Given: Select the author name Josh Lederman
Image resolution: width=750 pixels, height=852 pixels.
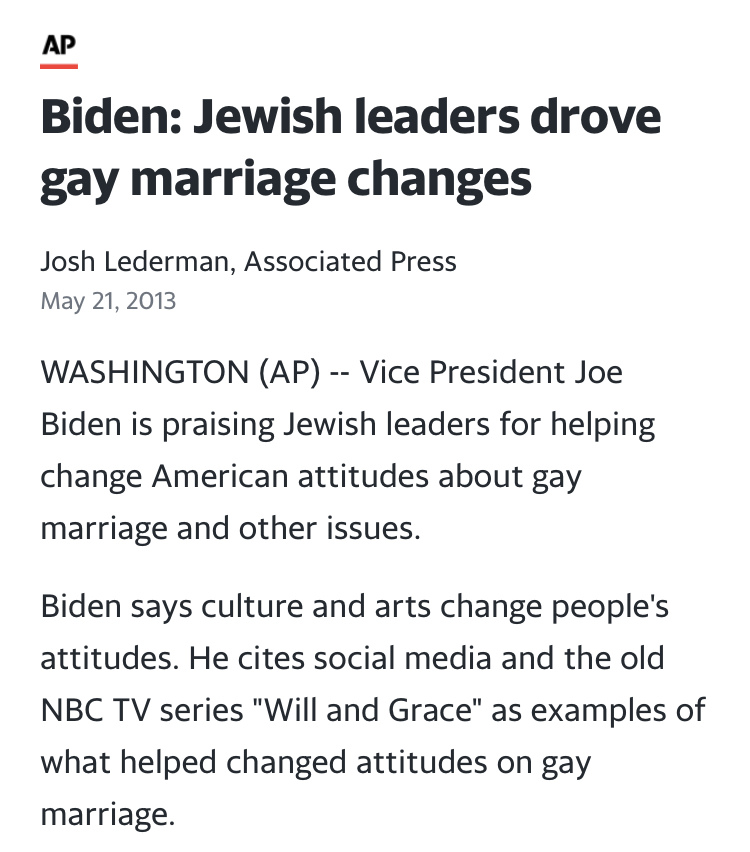Looking at the screenshot, I should [x=135, y=261].
